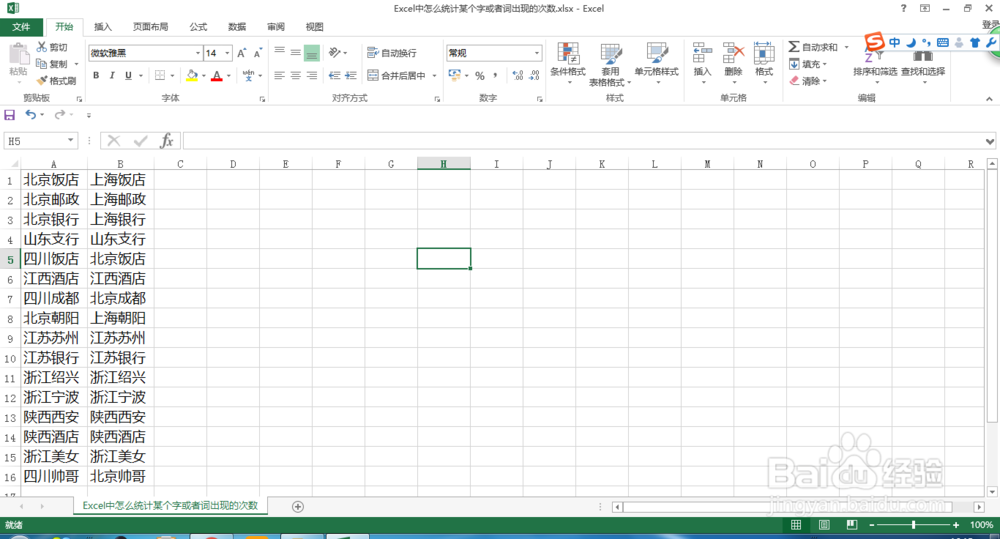Switch to Page Layout view icon in status bar
The height and width of the screenshot is (539, 1000).
click(x=824, y=525)
